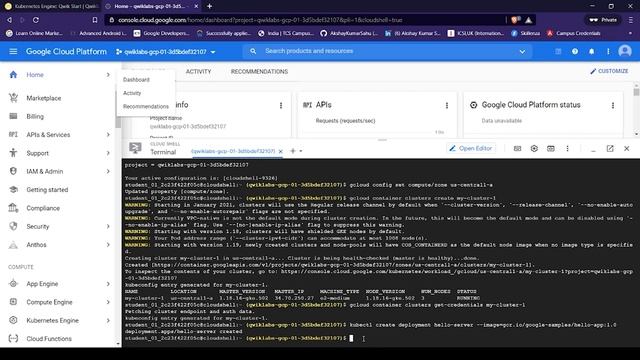Expand the Anthos submenu chevron
This screenshot has height=360, width=640.
pyautogui.click(x=108, y=245)
